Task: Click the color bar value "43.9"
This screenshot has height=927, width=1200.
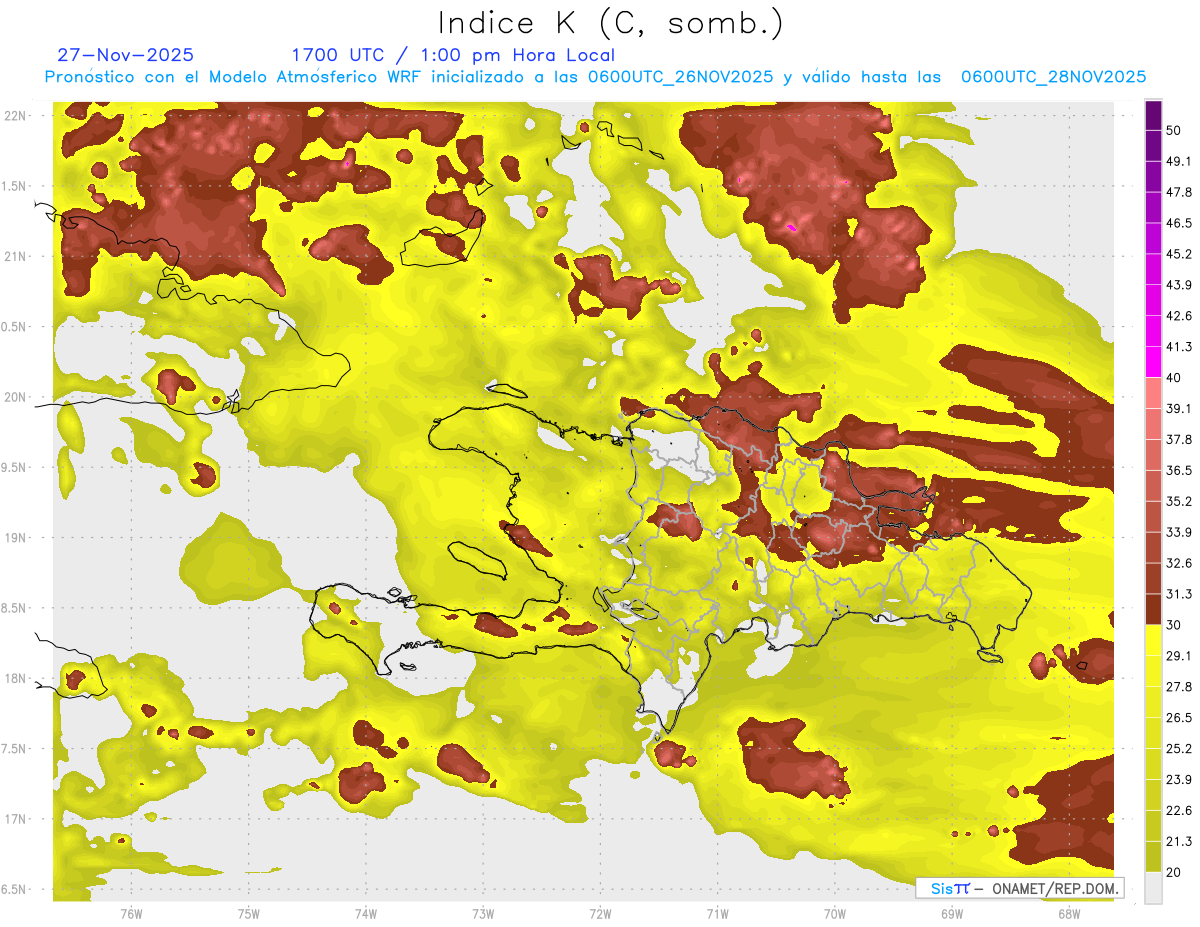Action: (x=1178, y=285)
